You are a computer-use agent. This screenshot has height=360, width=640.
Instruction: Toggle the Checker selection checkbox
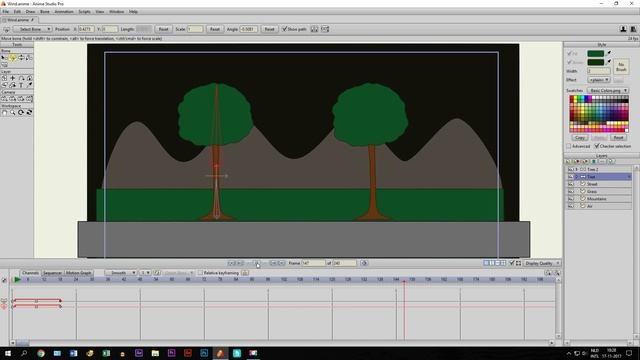point(597,146)
